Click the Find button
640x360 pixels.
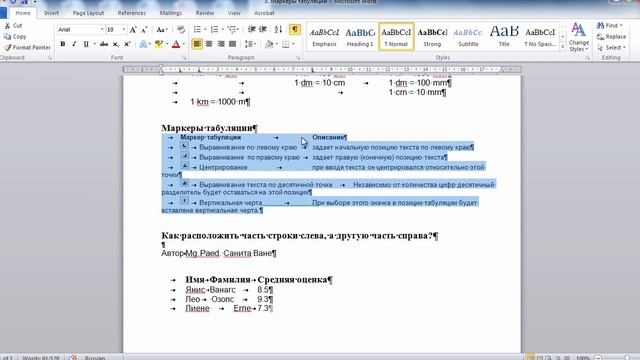pos(610,25)
